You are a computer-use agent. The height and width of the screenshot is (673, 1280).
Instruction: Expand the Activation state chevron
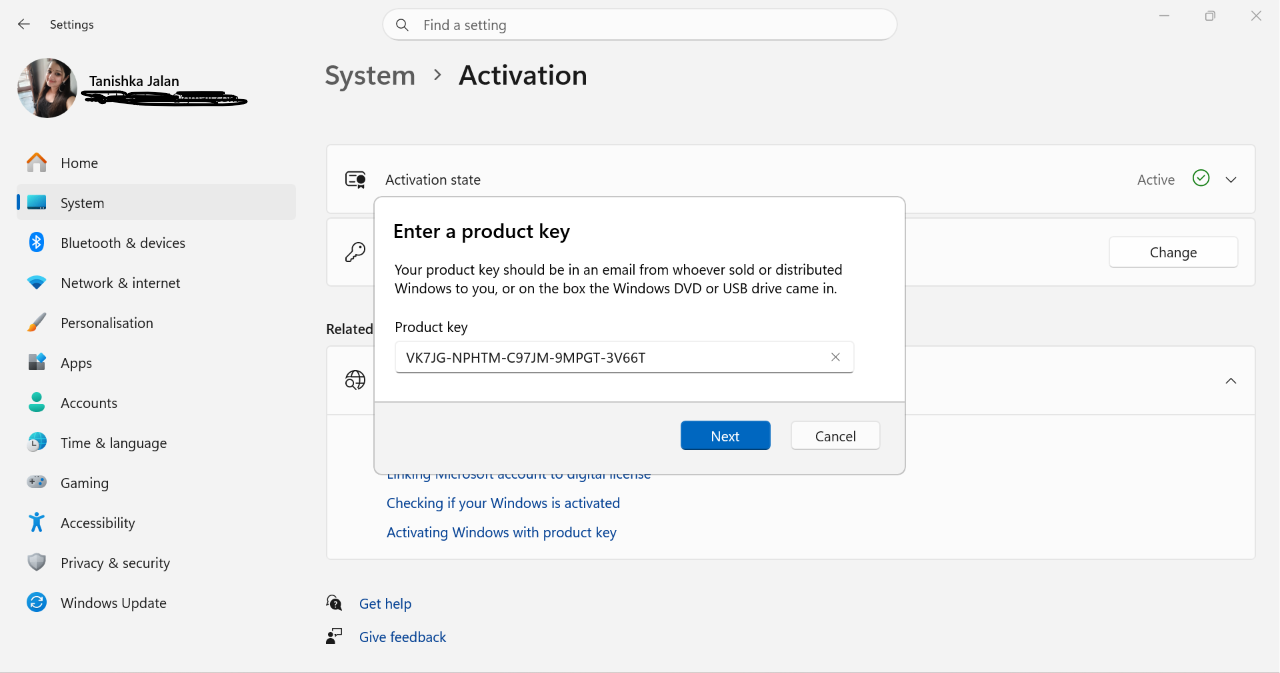1231,180
